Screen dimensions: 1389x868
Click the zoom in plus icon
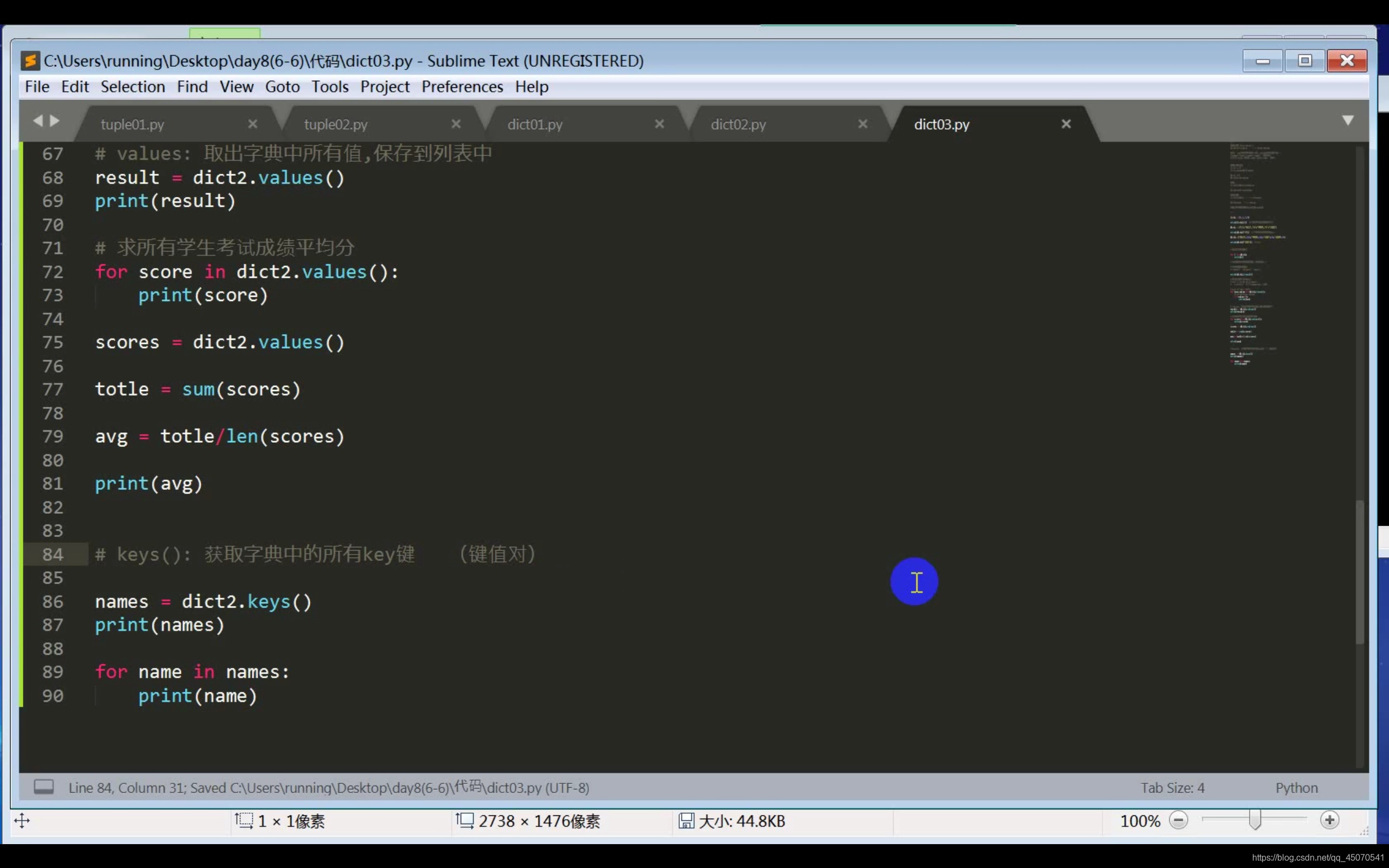tap(1329, 820)
